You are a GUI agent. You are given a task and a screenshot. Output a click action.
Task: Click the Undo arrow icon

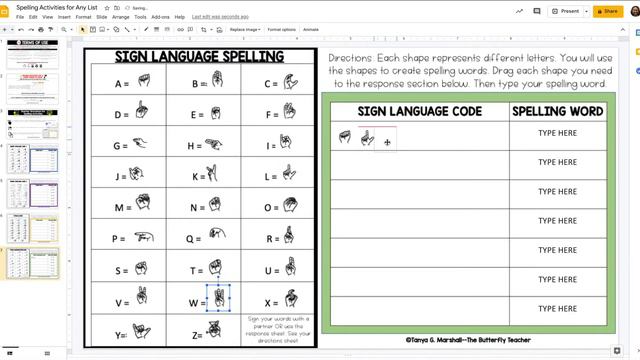point(21,30)
